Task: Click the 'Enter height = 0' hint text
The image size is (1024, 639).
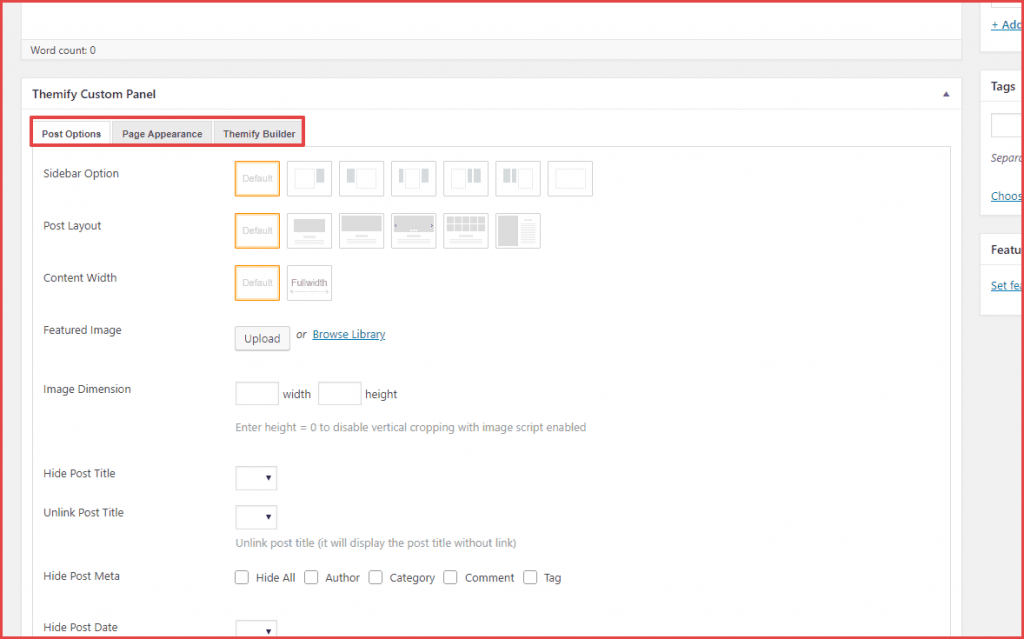Action: (x=411, y=427)
